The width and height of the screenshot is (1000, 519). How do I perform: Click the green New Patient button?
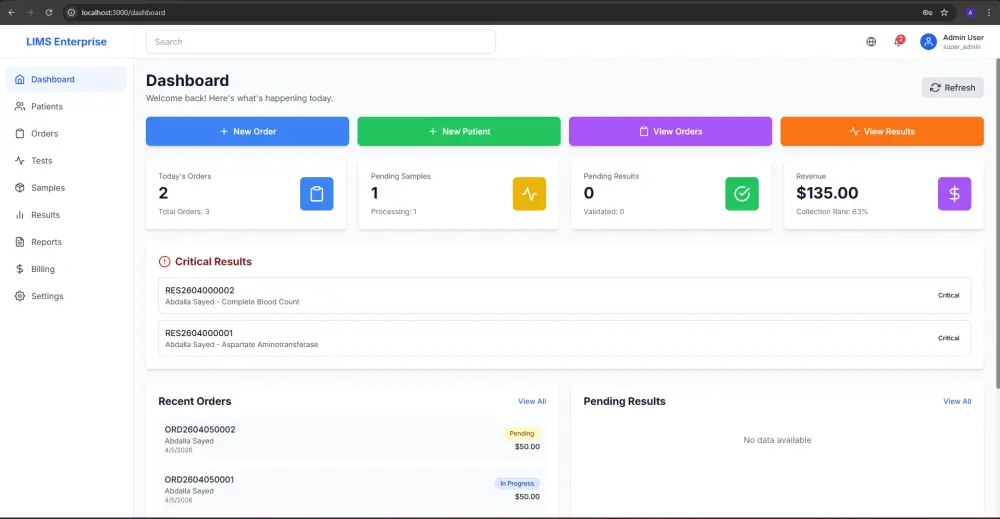(459, 131)
